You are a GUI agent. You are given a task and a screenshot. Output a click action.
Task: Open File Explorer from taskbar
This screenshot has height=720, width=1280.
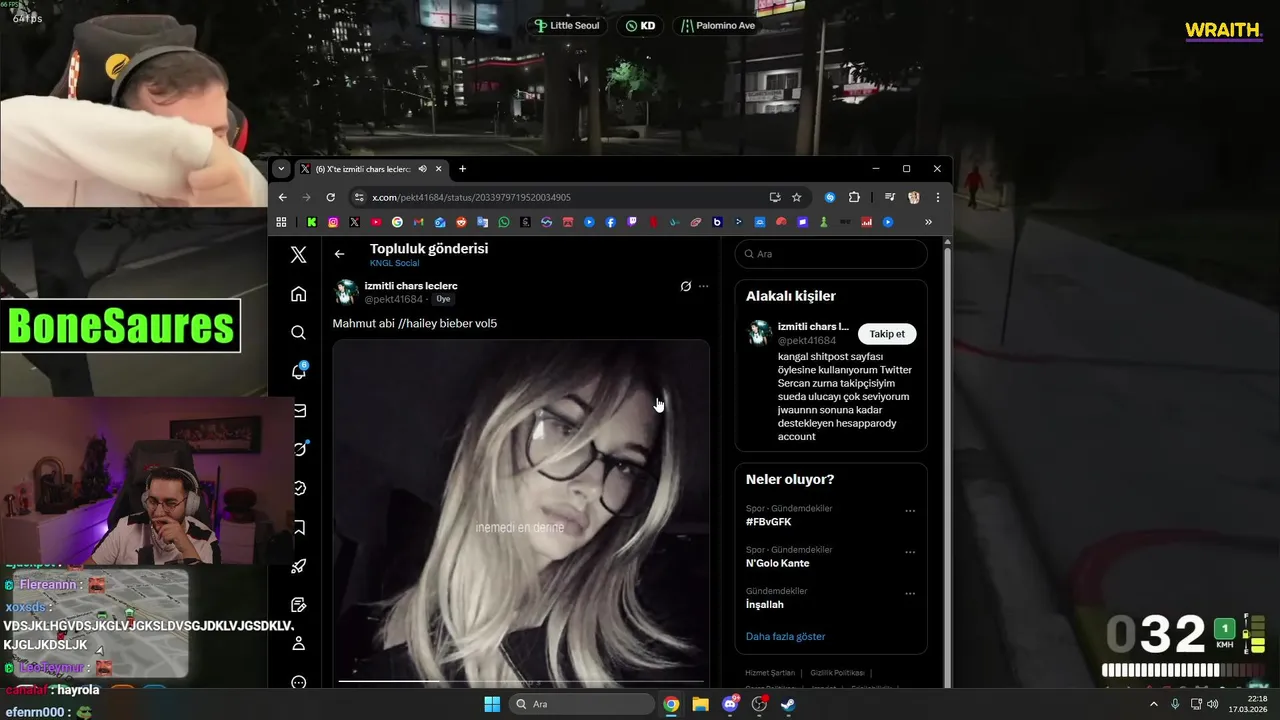[x=700, y=704]
